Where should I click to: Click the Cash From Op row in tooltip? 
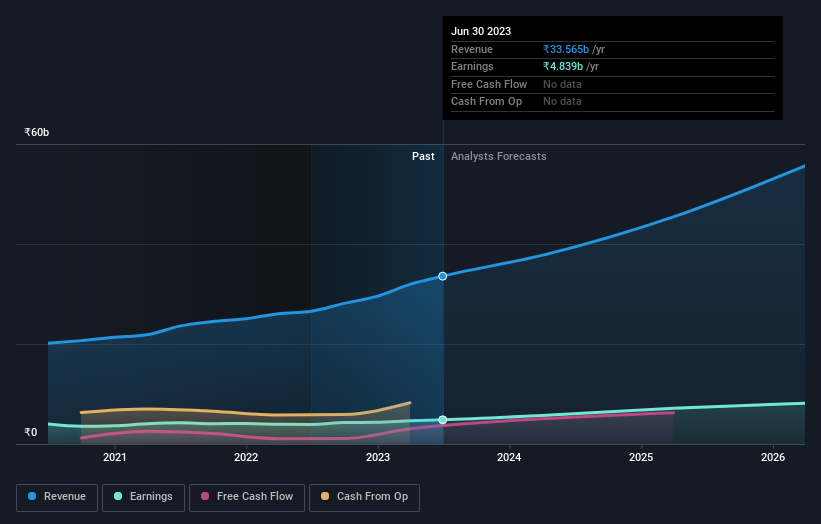pyautogui.click(x=613, y=102)
